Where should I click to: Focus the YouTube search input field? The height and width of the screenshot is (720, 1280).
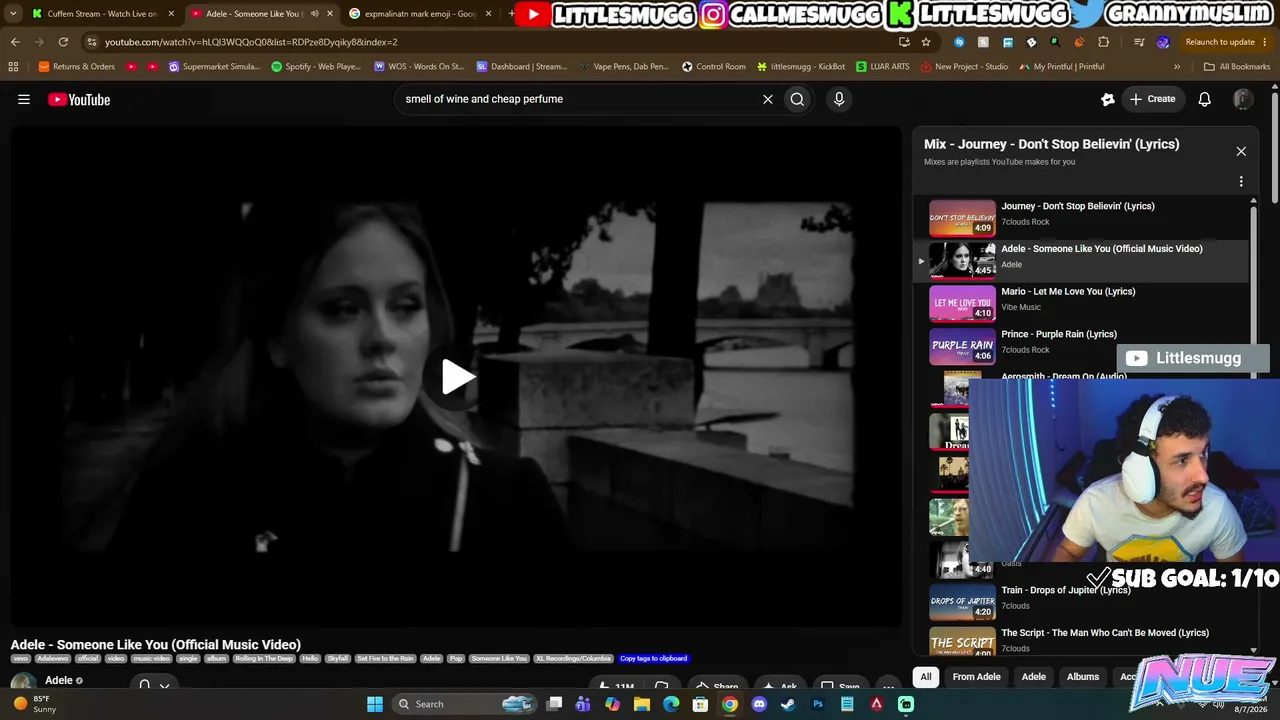(x=578, y=99)
